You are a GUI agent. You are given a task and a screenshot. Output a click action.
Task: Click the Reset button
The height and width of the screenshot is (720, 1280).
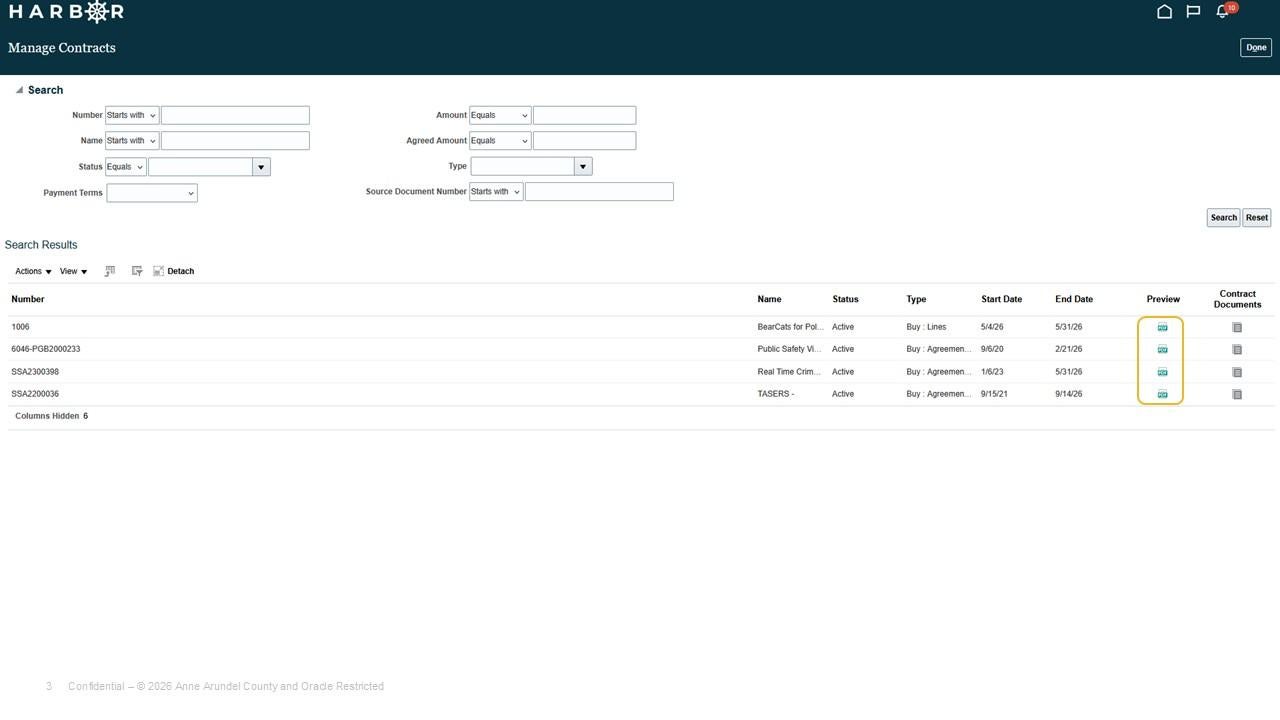coord(1257,218)
